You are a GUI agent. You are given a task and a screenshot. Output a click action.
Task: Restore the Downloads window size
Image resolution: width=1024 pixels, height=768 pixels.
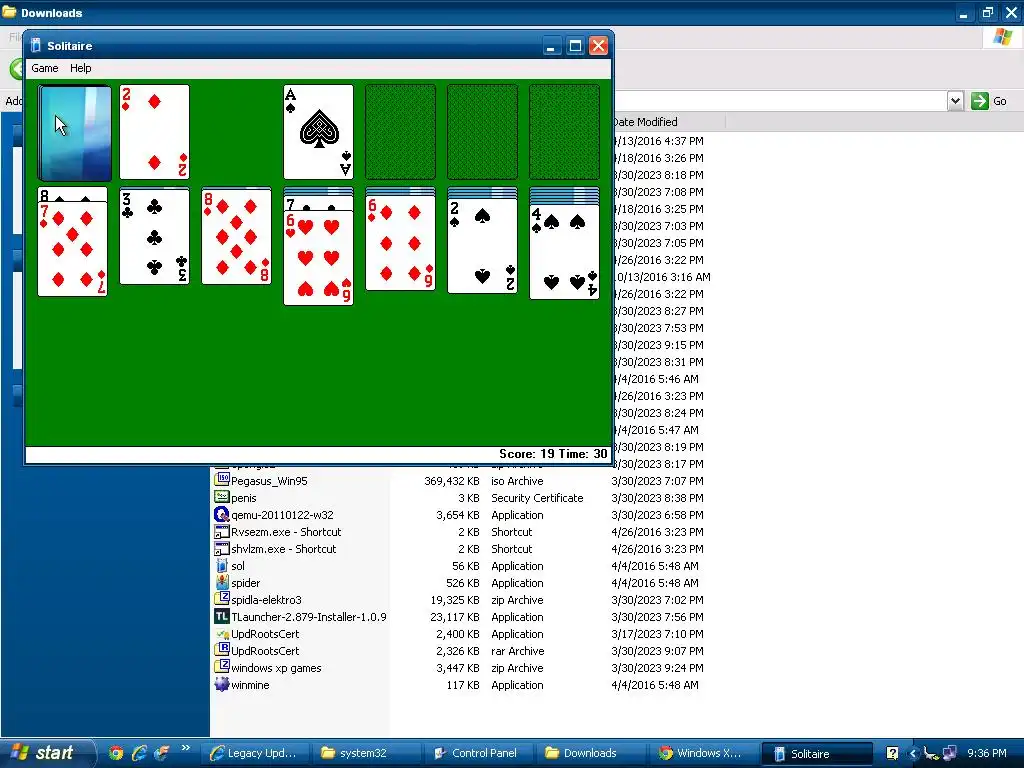coord(987,12)
